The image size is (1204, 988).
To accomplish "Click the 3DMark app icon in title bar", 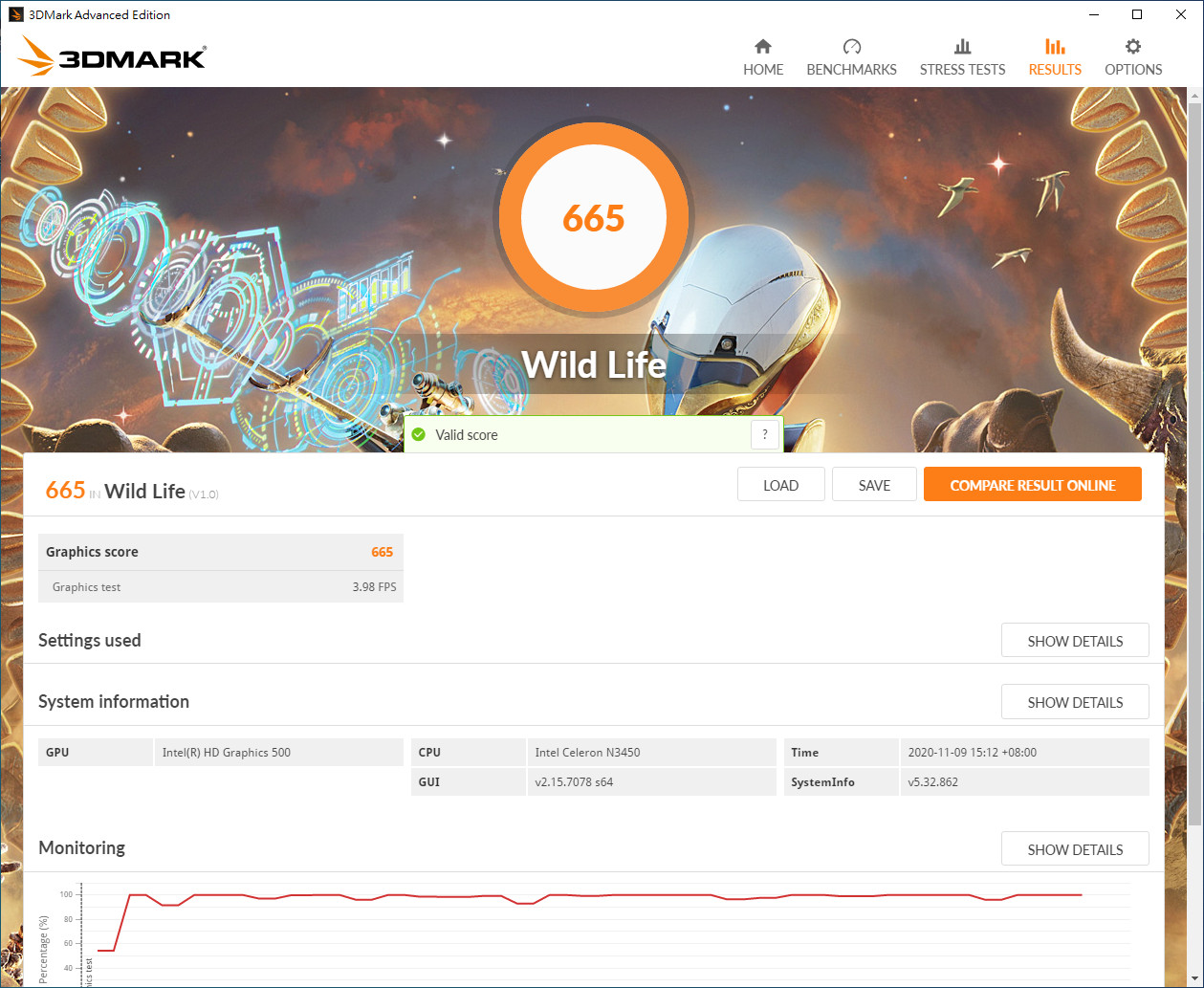I will click(15, 14).
